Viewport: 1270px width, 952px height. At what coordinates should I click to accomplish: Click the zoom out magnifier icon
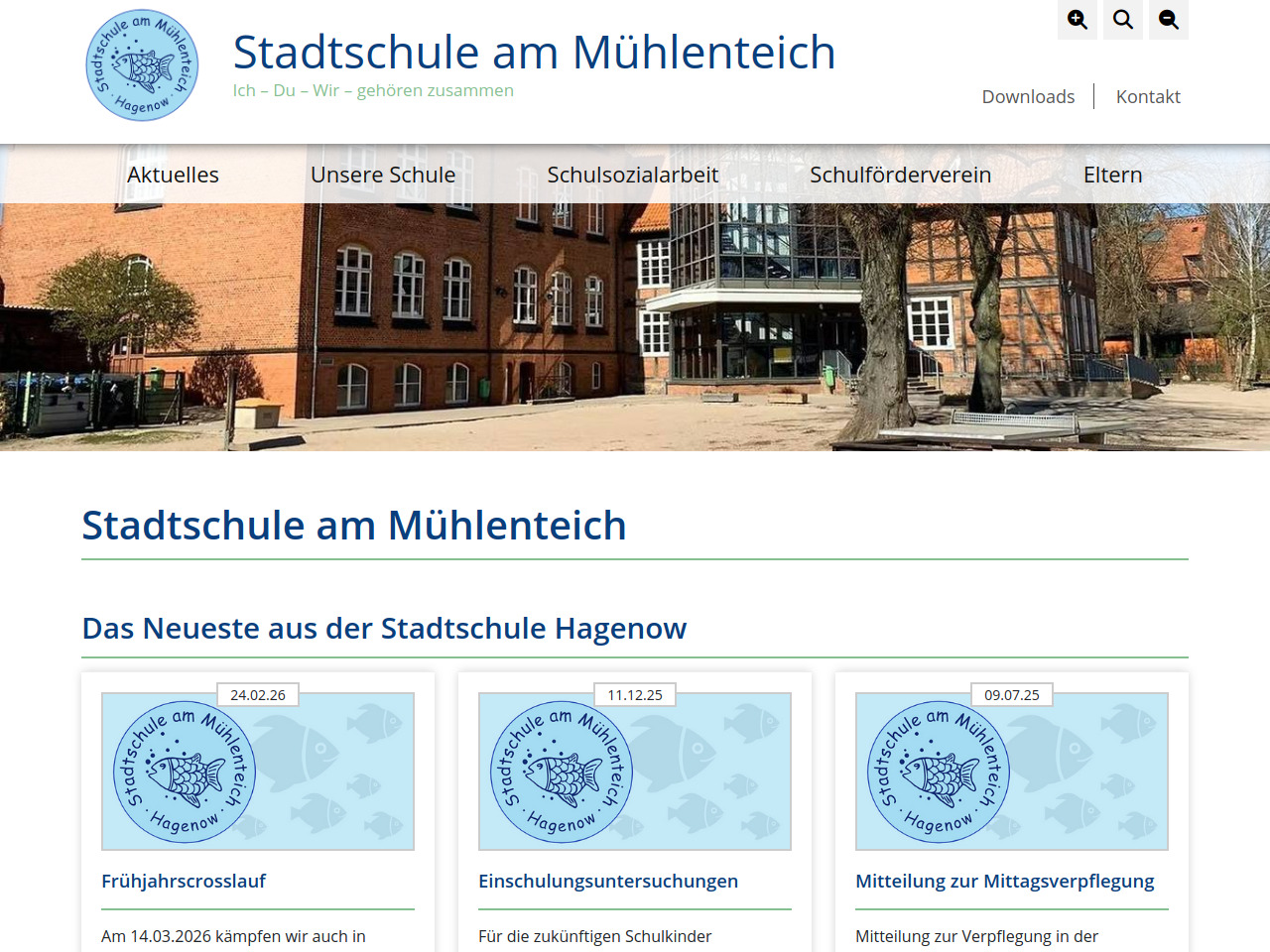point(1169,20)
